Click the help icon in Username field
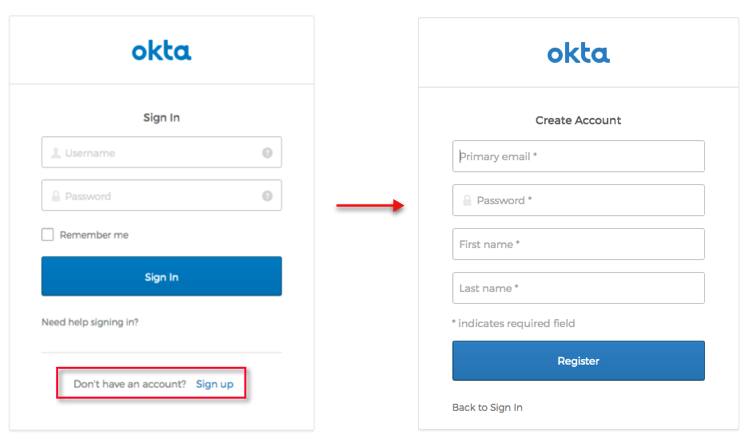 (x=267, y=153)
